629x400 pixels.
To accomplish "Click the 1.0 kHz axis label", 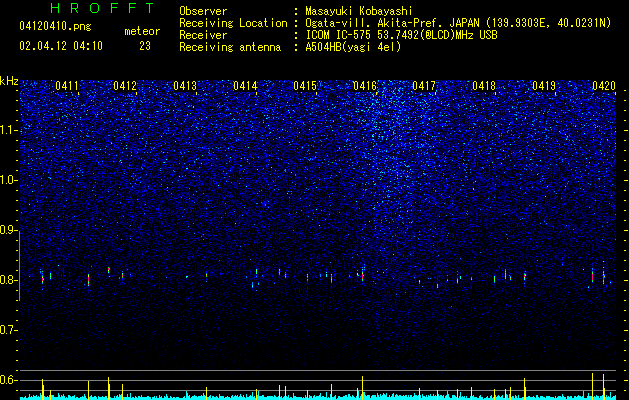I will (x=8, y=180).
